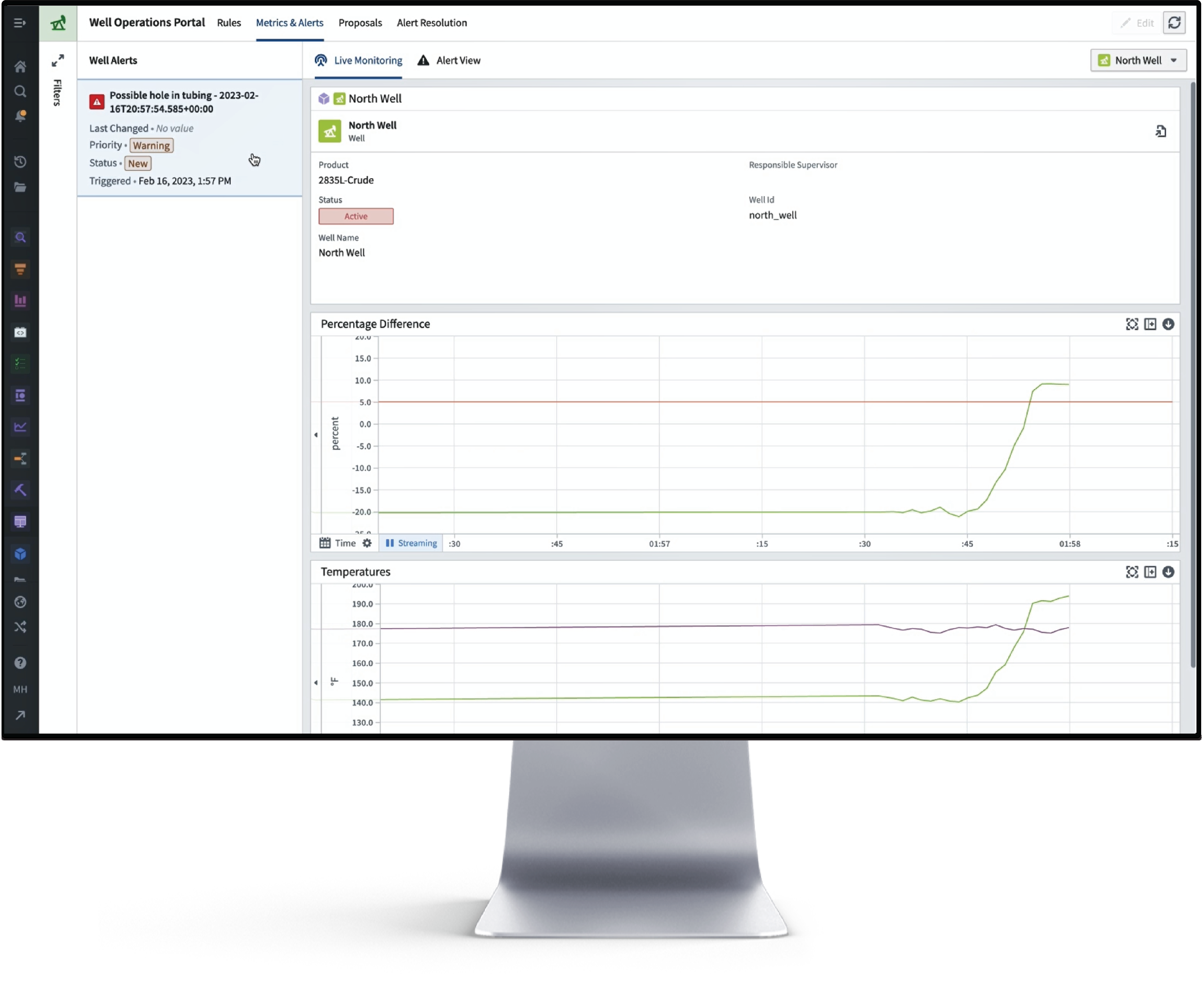Open the presentation board app icon
The height and width of the screenshot is (1005, 1204).
click(x=20, y=522)
